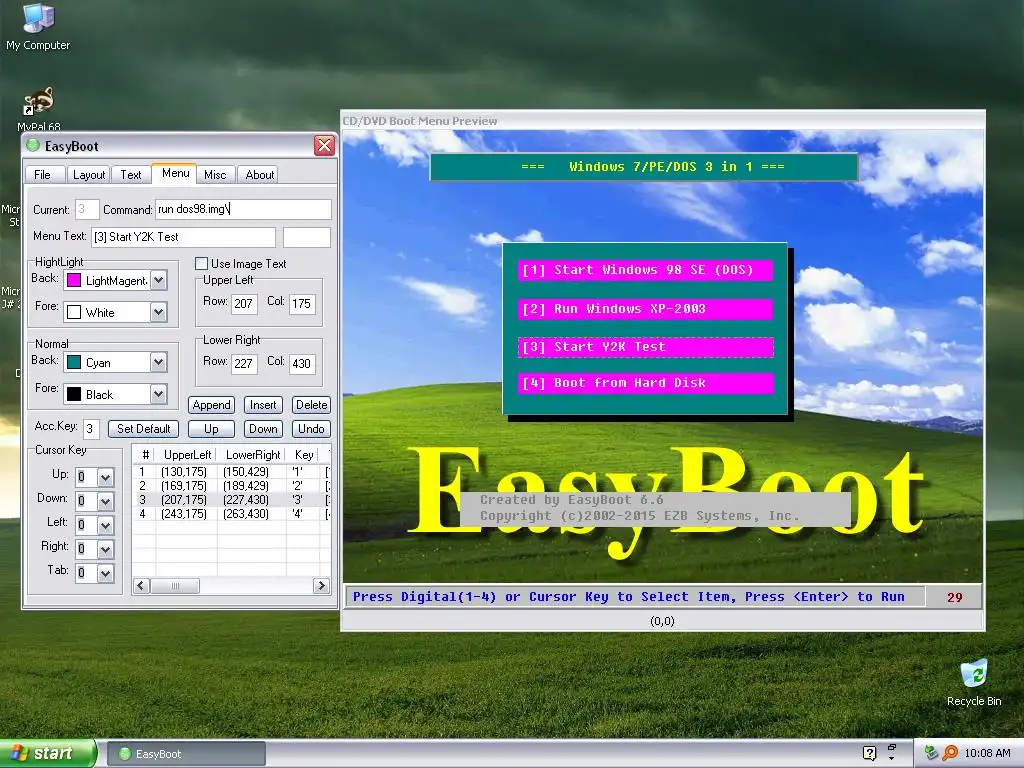Viewport: 1024px width, 768px height.
Task: Click the Black foreground color swatch
Action: [x=74, y=394]
